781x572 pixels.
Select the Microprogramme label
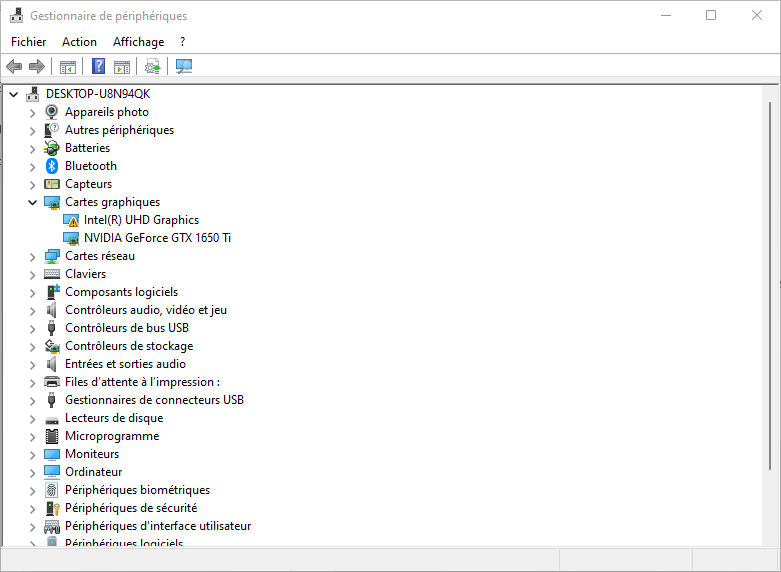[112, 436]
